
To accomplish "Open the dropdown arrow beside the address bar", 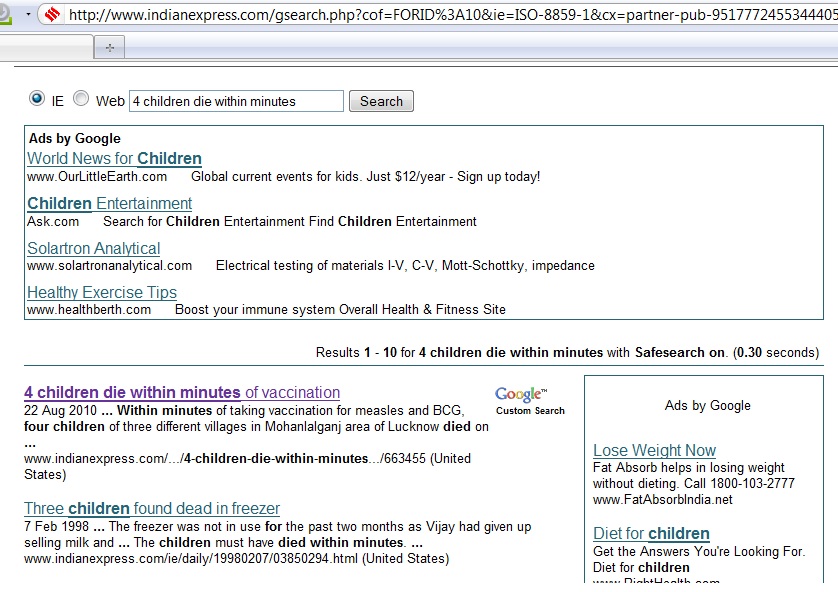I will coord(28,14).
